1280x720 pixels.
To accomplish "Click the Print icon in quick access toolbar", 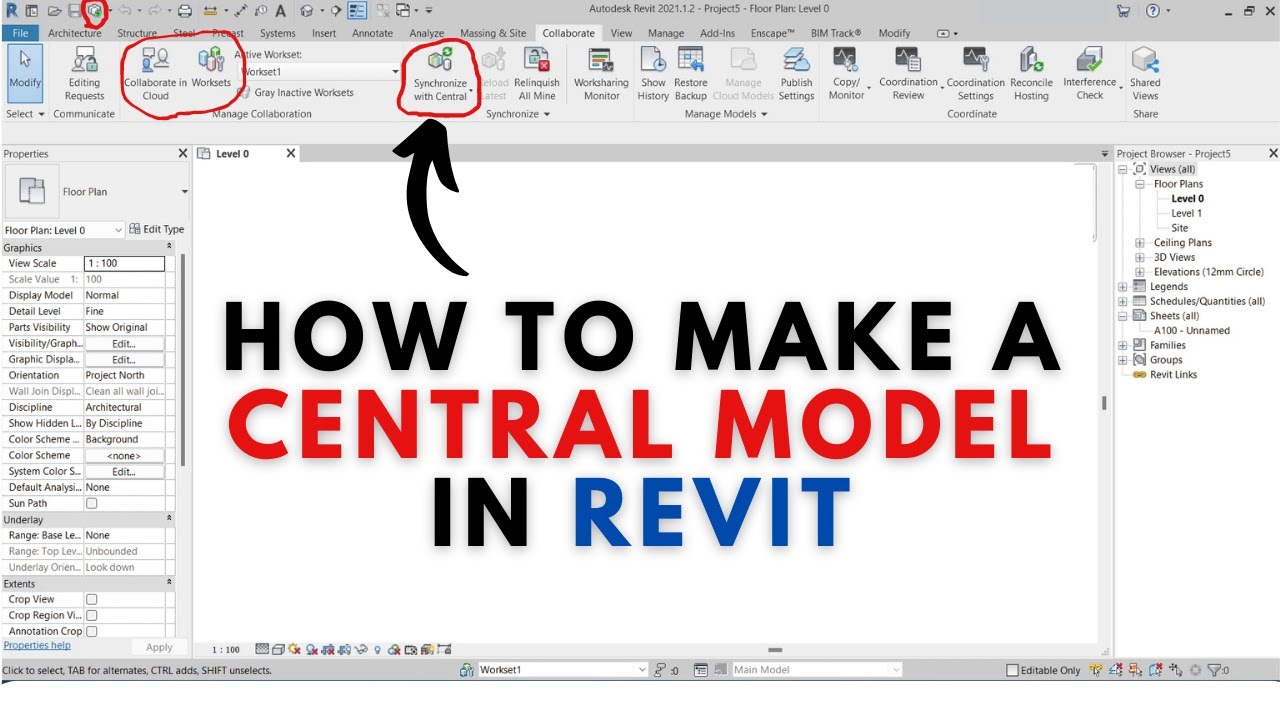I will click(184, 11).
